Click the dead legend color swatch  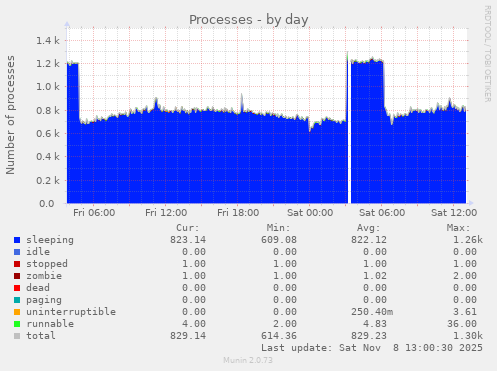[x=17, y=288]
